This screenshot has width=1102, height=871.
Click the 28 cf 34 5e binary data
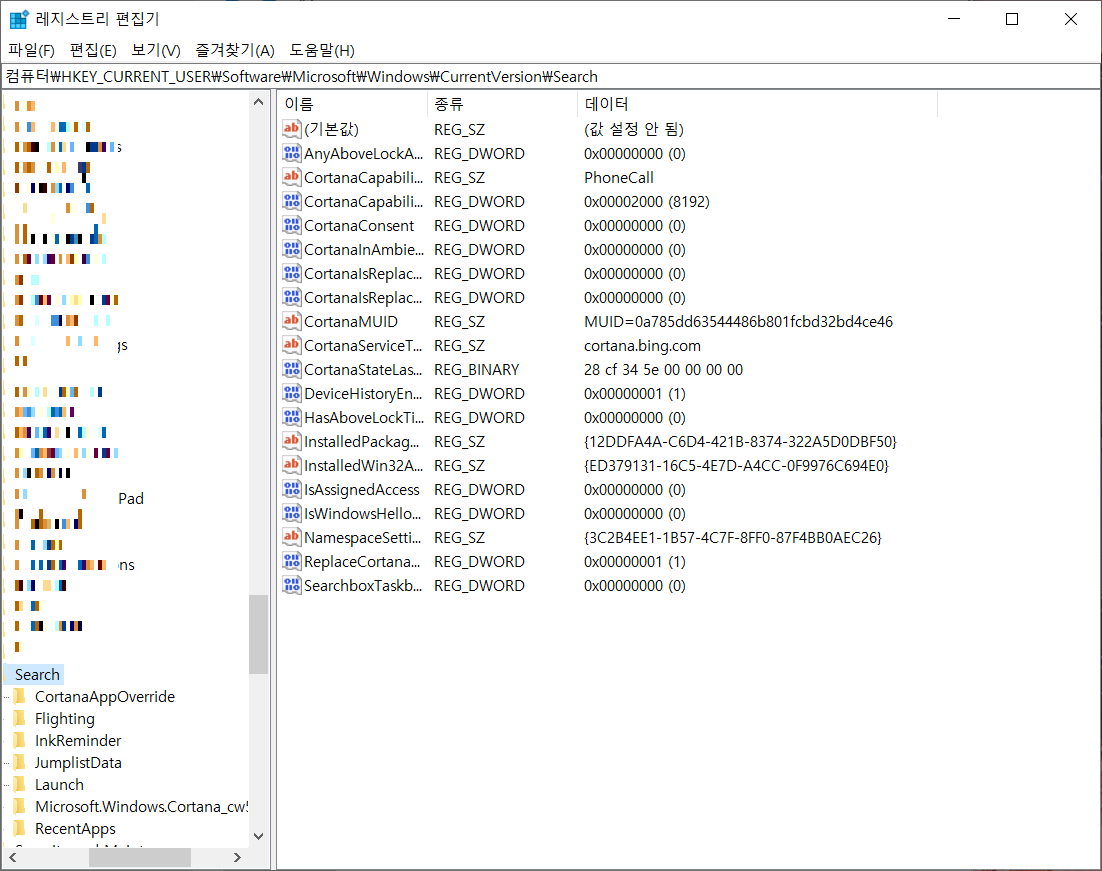click(x=663, y=369)
